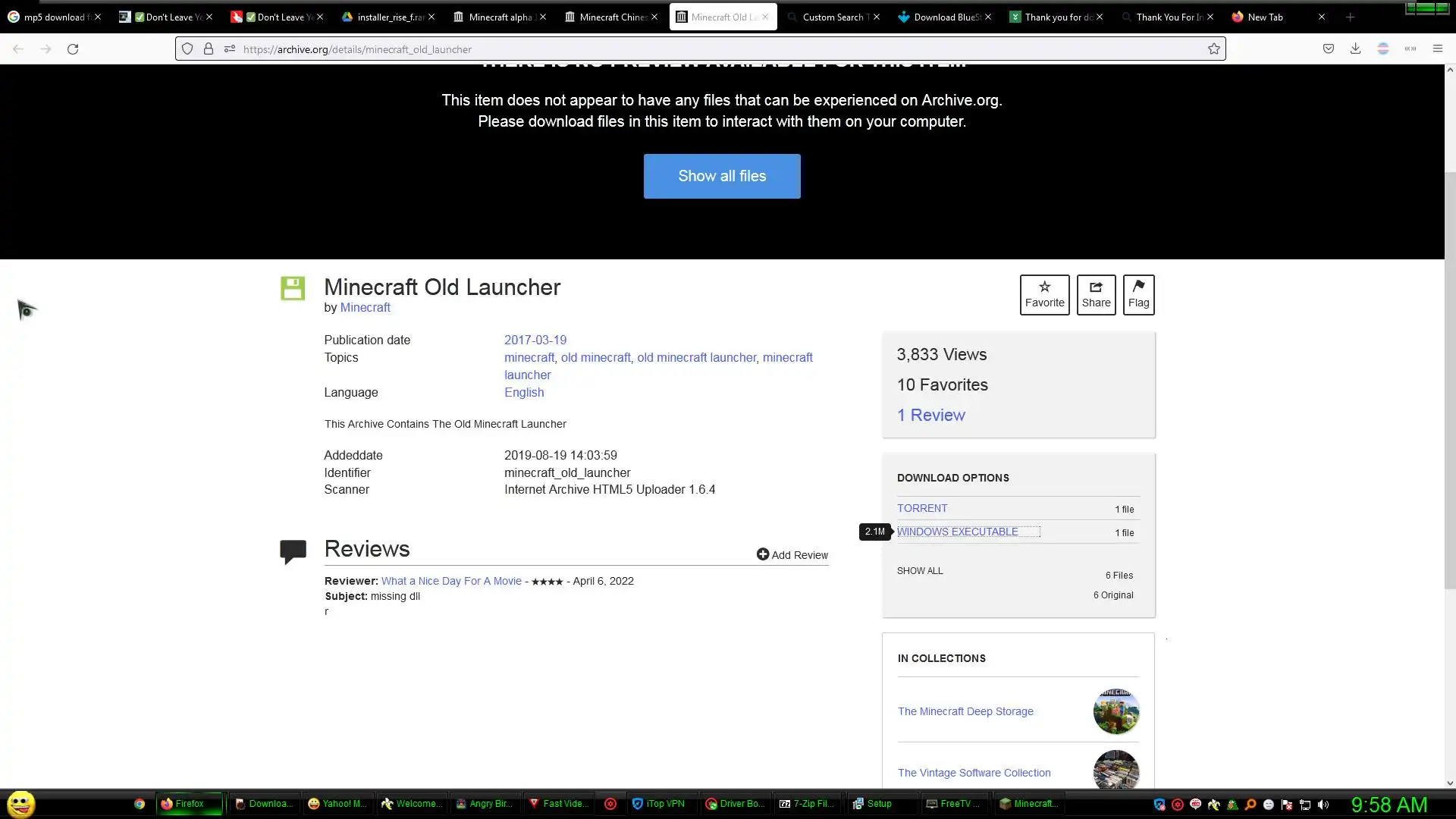Open The Minecraft Deep Storage collection thumbnail
This screenshot has width=1456, height=819.
[1116, 711]
